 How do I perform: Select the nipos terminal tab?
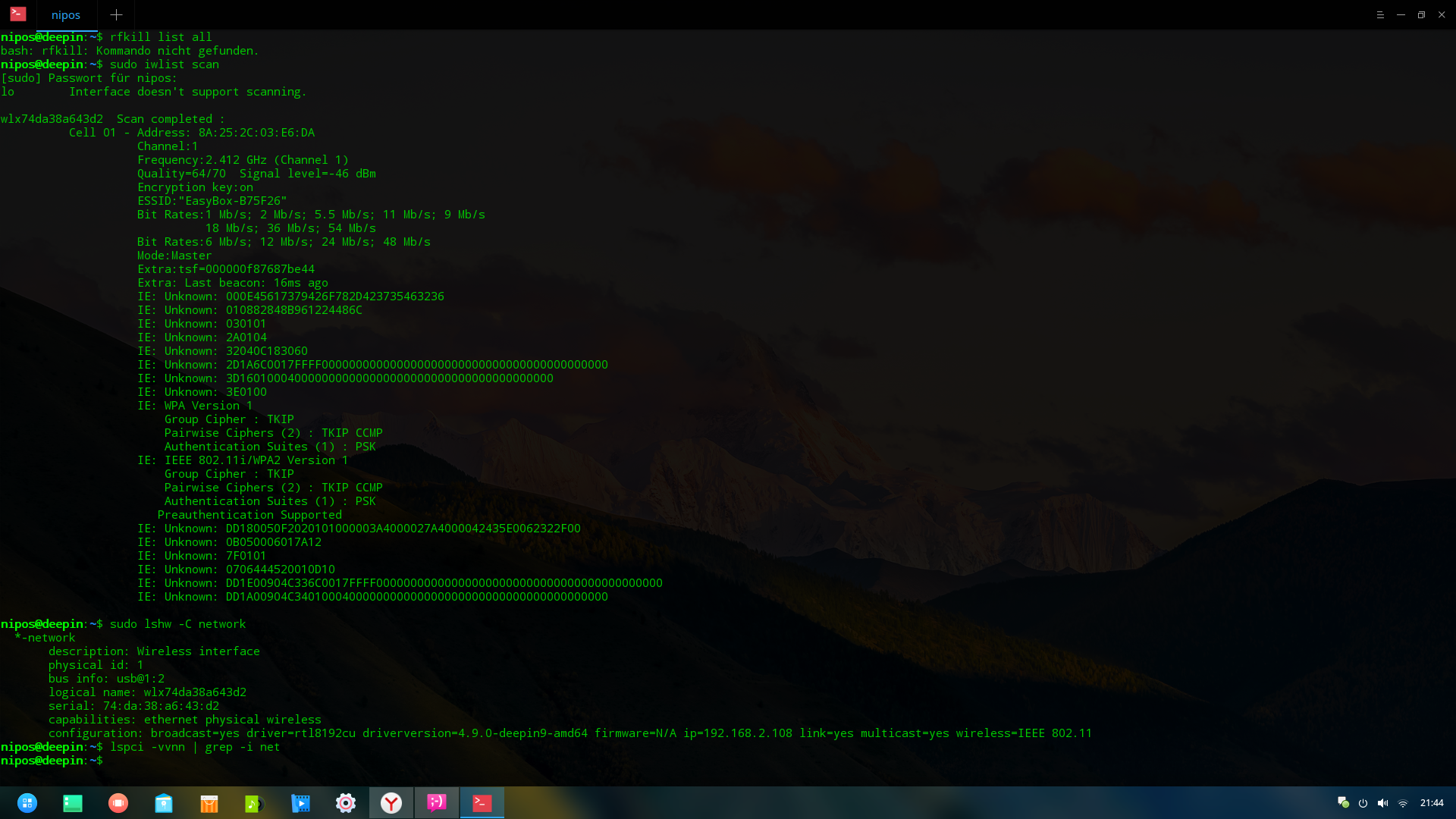coord(66,15)
